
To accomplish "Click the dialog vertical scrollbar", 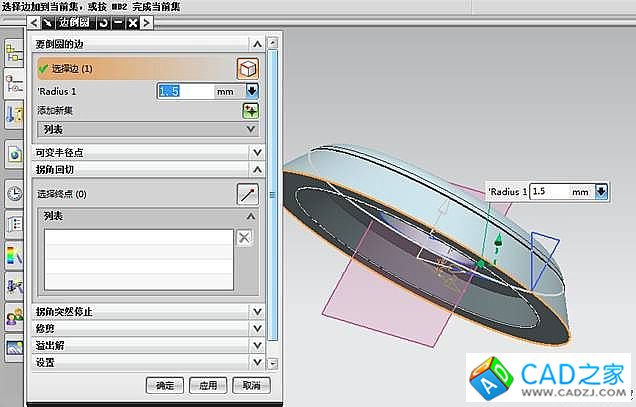I will click(x=273, y=200).
